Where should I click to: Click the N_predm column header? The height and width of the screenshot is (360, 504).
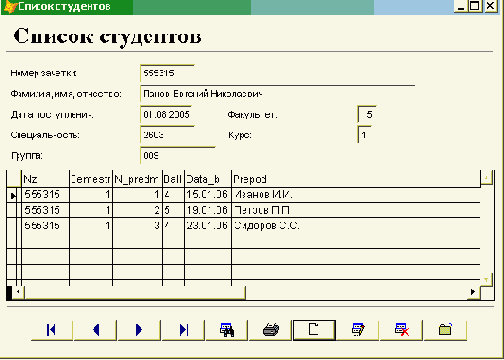138,179
